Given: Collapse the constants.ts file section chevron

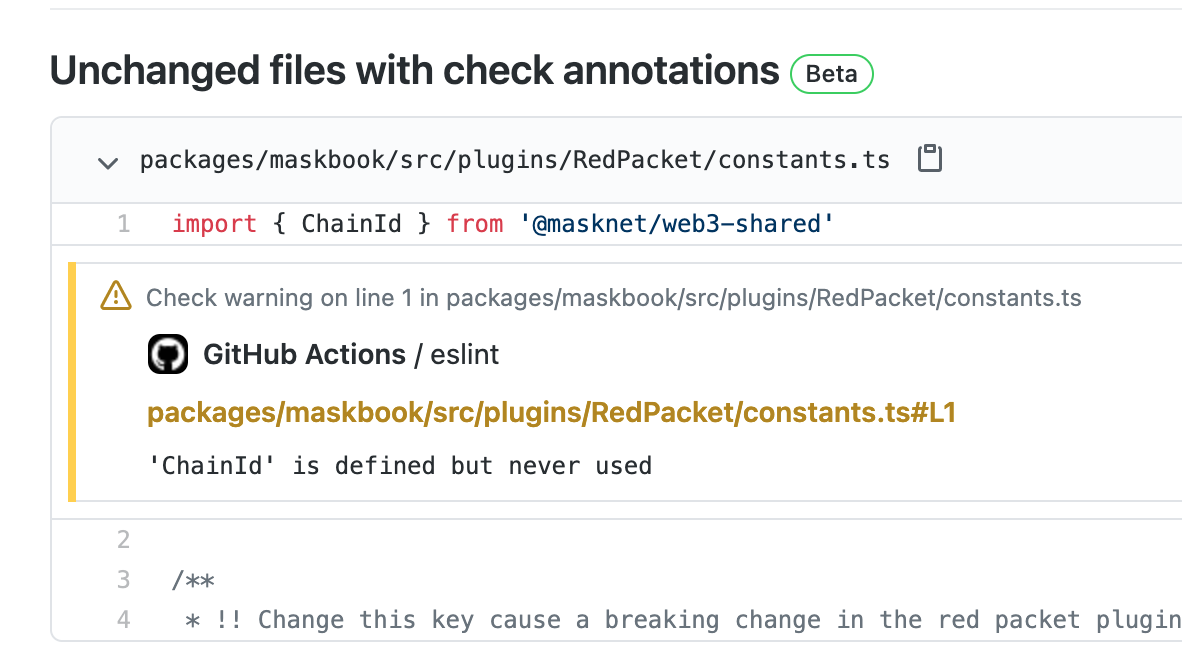Looking at the screenshot, I should [x=108, y=162].
